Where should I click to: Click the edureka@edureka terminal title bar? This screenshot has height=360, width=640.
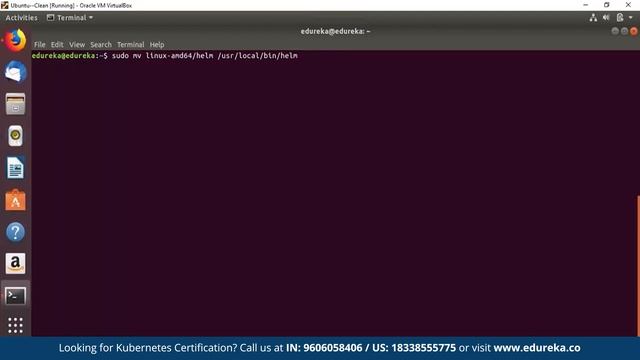coord(335,31)
